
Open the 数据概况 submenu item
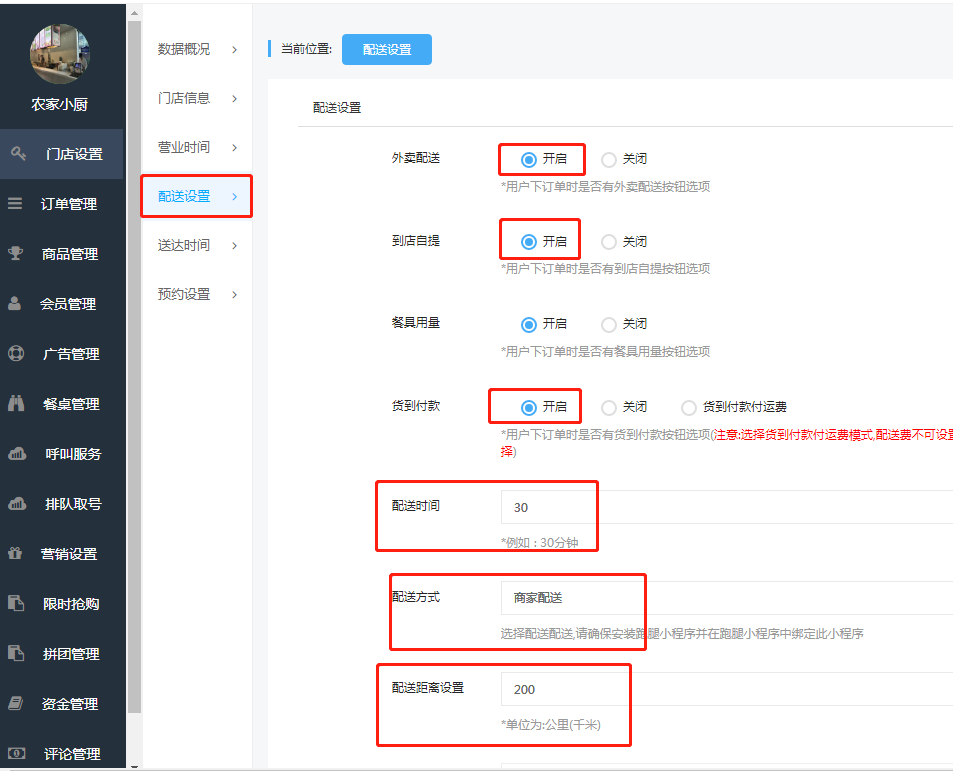[x=197, y=49]
